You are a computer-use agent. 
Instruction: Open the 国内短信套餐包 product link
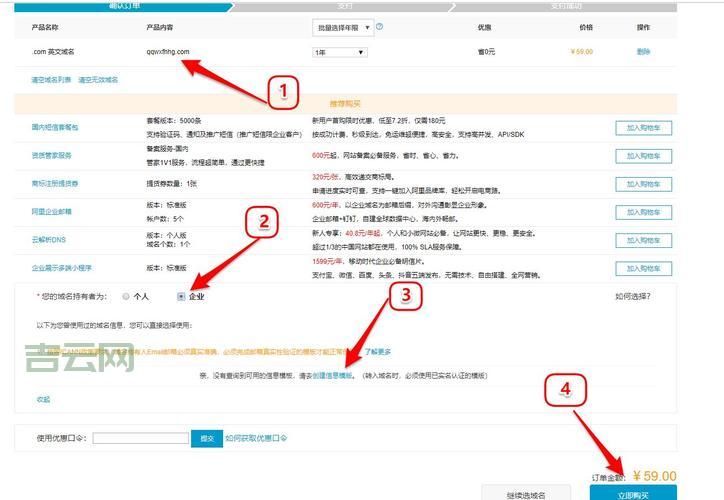(x=55, y=127)
